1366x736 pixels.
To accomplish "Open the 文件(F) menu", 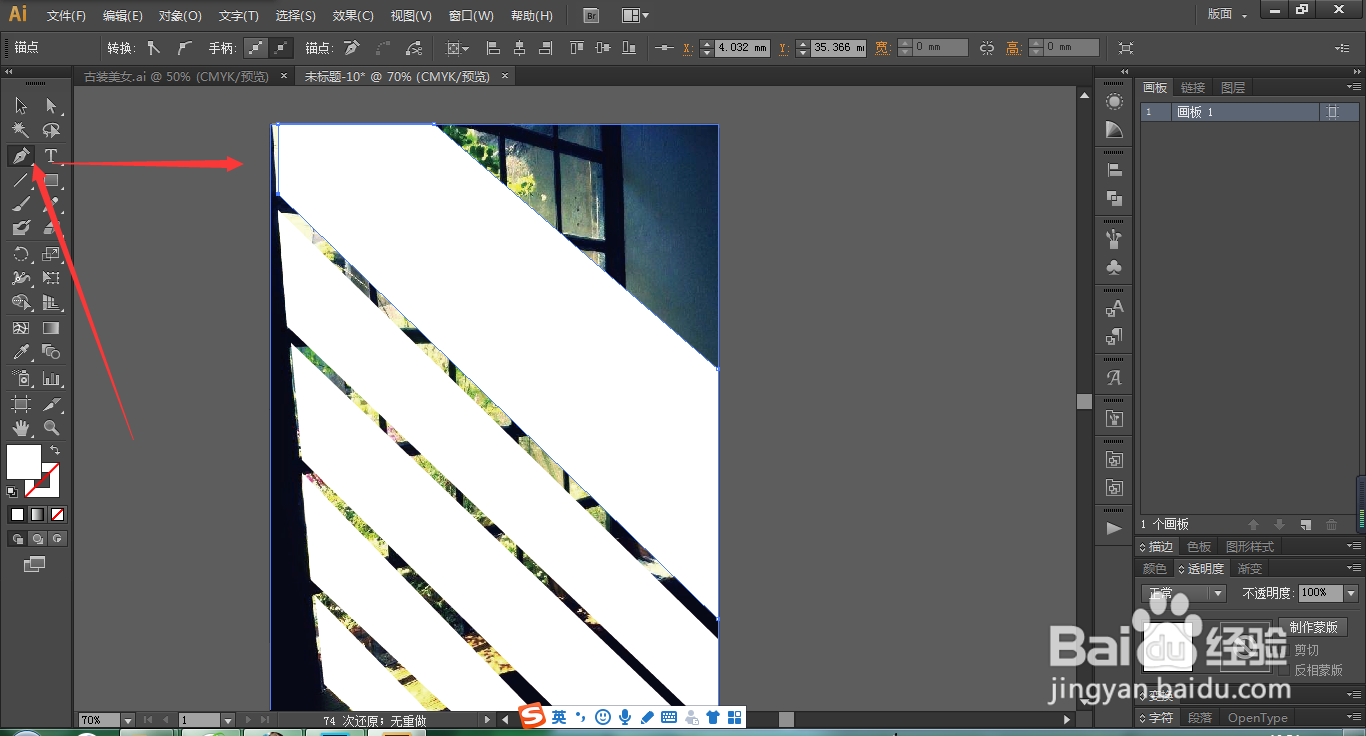I will coord(66,16).
